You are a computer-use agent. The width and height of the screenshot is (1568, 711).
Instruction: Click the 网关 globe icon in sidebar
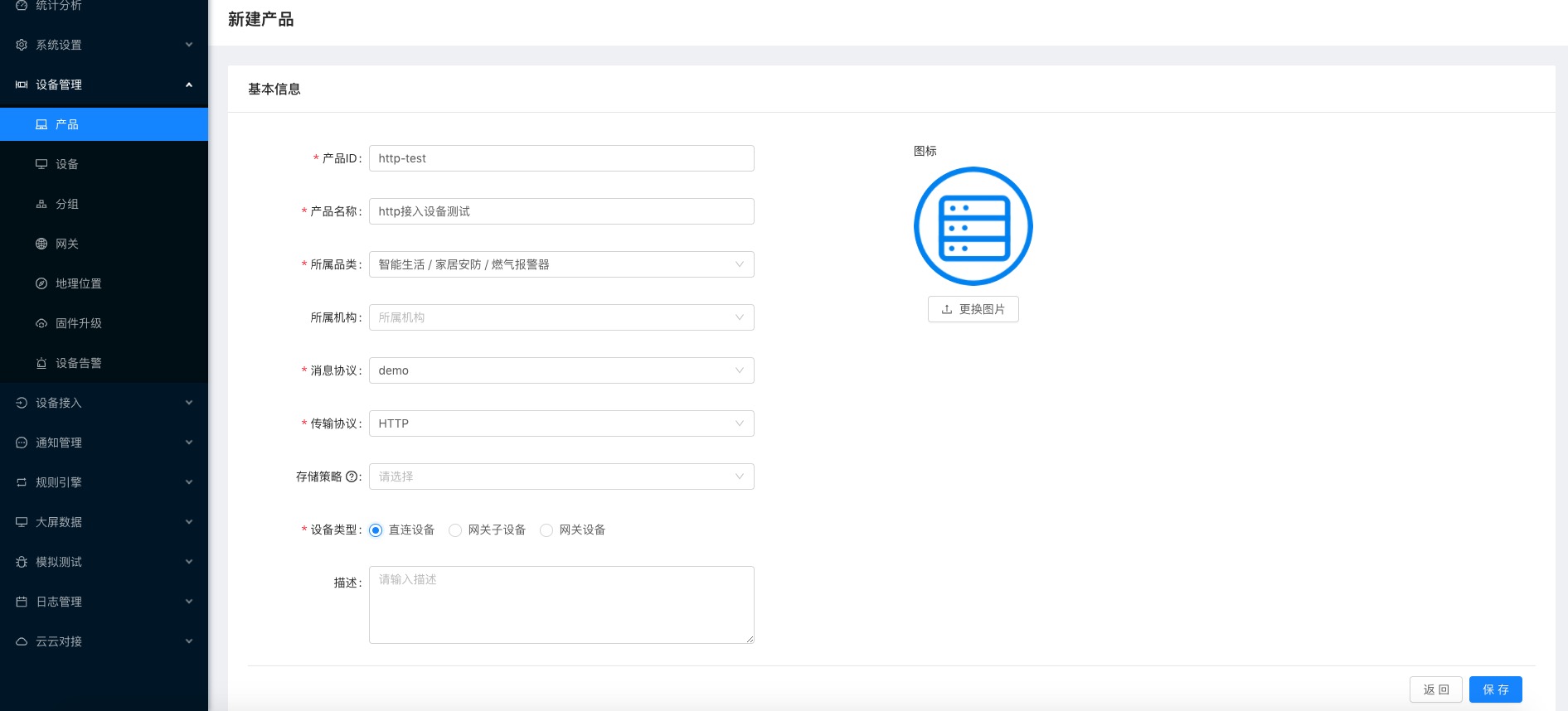(x=41, y=244)
